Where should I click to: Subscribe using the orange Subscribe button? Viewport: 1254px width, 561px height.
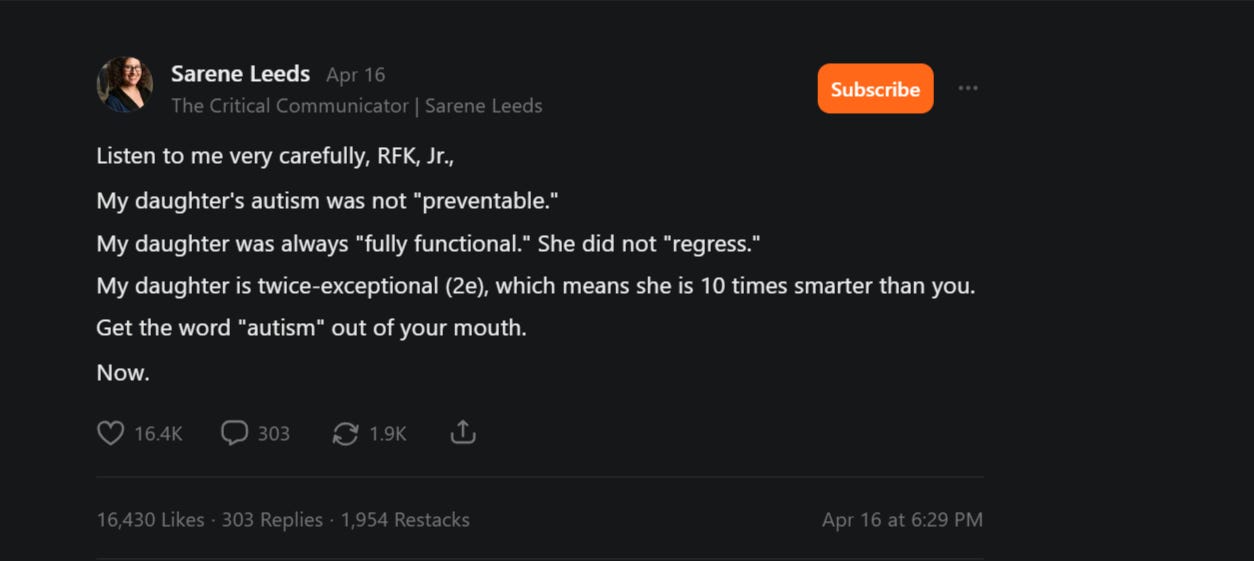pyautogui.click(x=875, y=89)
